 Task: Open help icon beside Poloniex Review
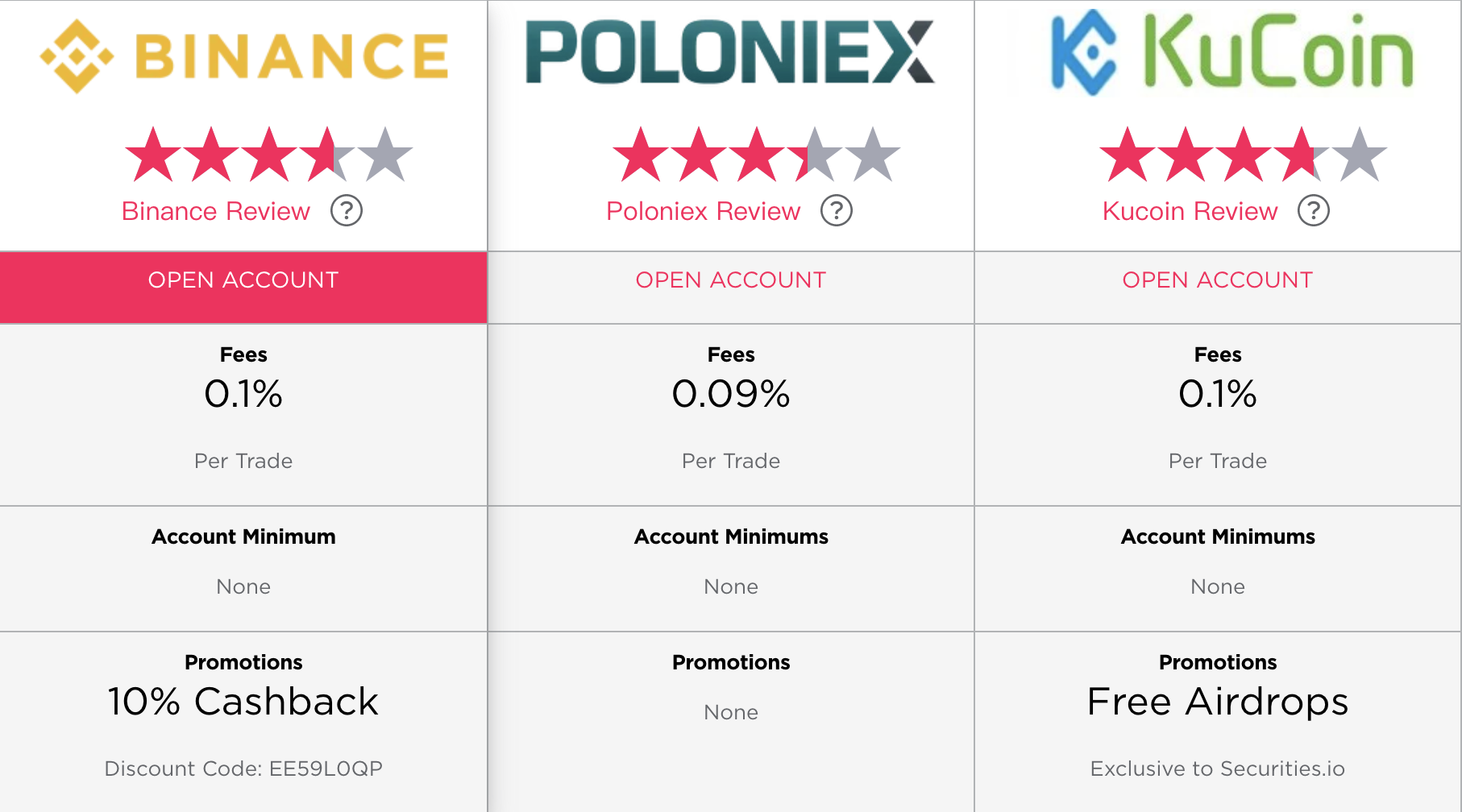click(x=837, y=211)
